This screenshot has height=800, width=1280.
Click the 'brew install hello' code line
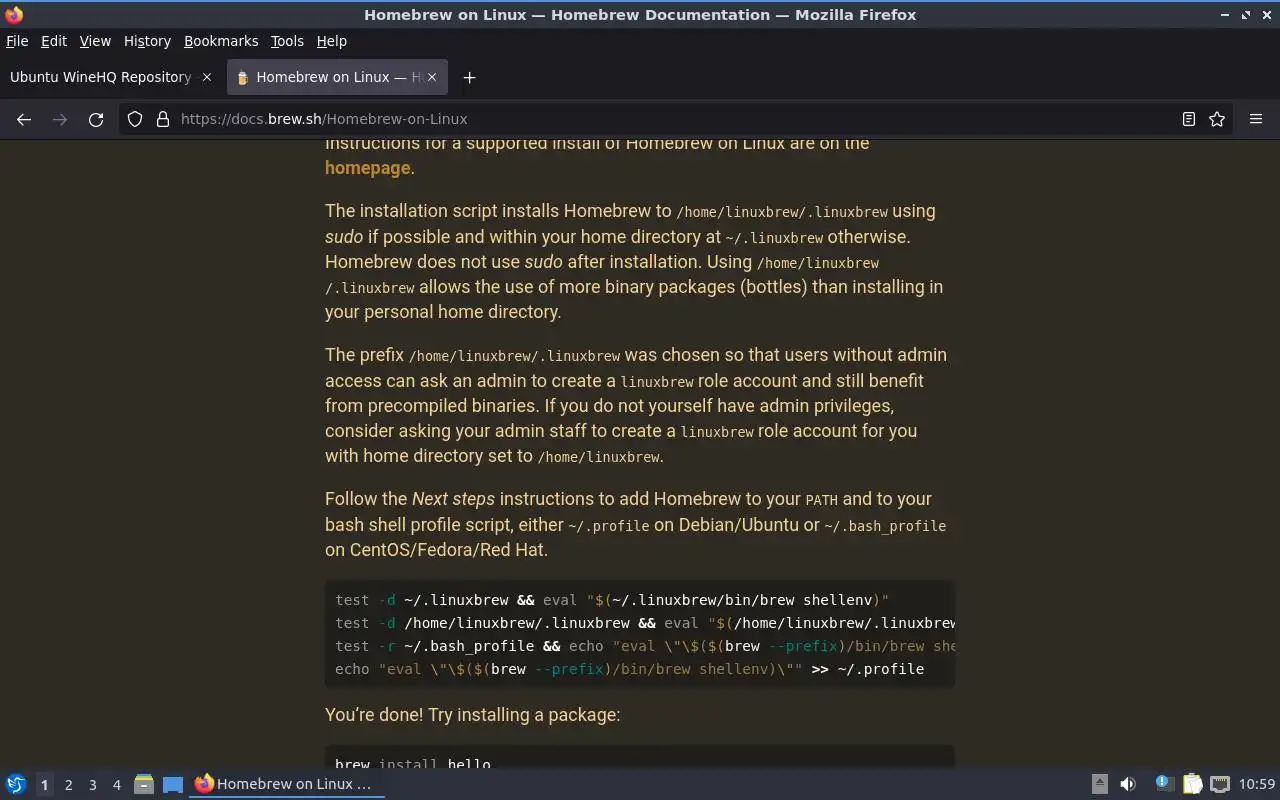(412, 764)
